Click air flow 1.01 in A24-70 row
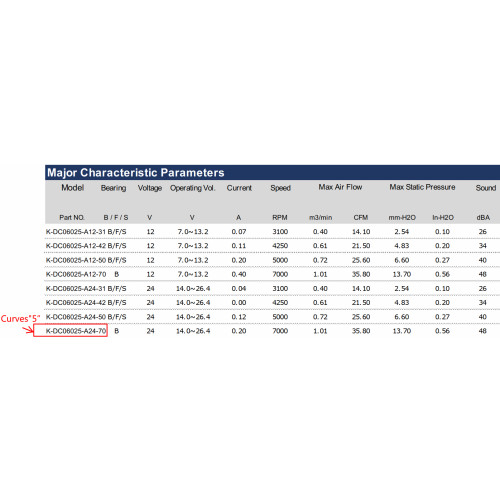This screenshot has width=500, height=500. click(x=320, y=331)
